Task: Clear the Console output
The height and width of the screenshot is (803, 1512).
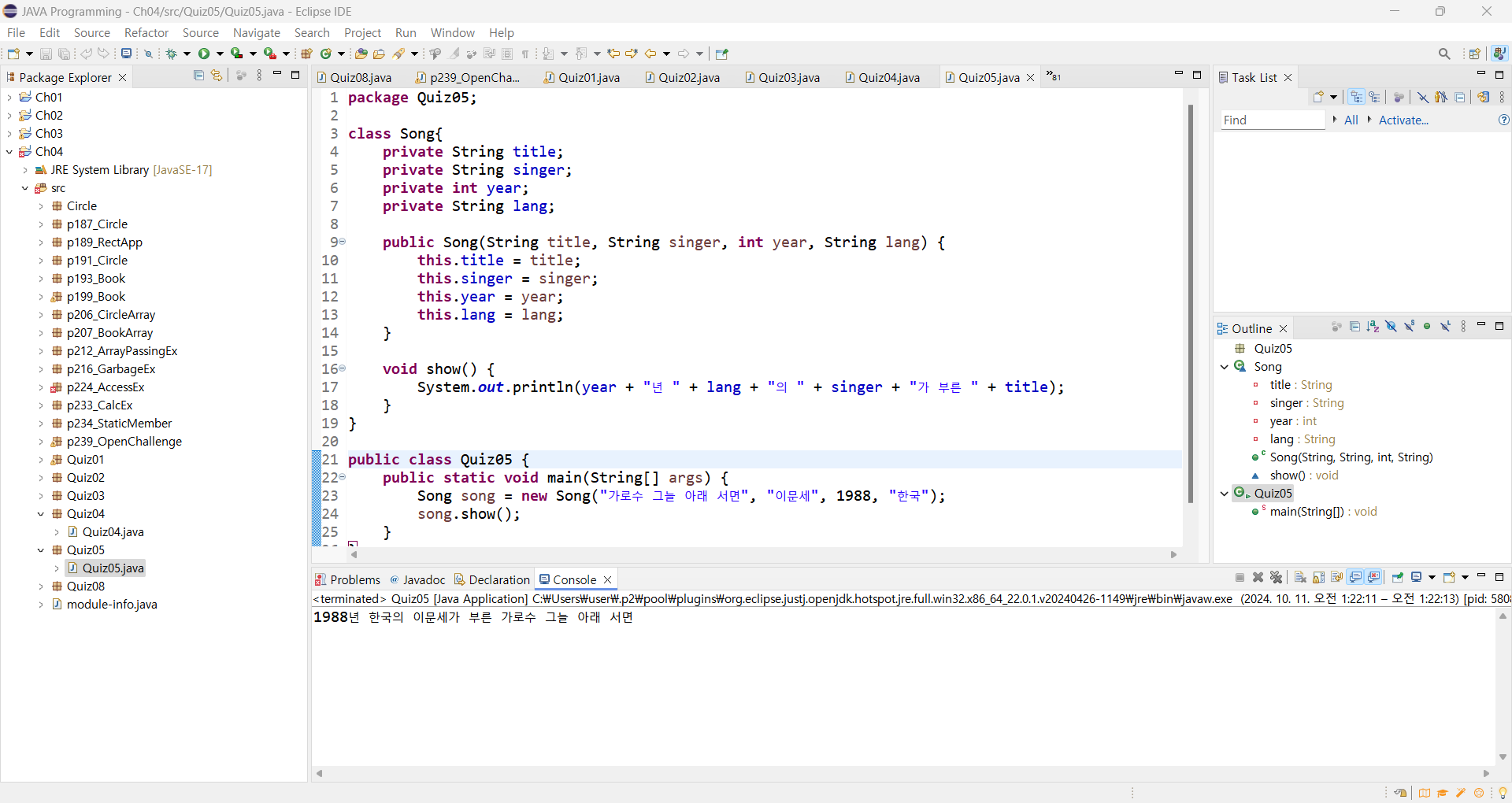Action: (x=1300, y=578)
